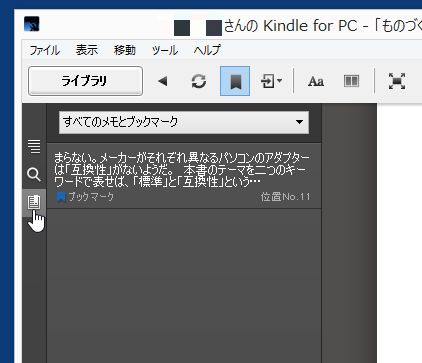This screenshot has height=363, width=422.
Task: Change column layout with the two-page icon
Action: (x=351, y=81)
